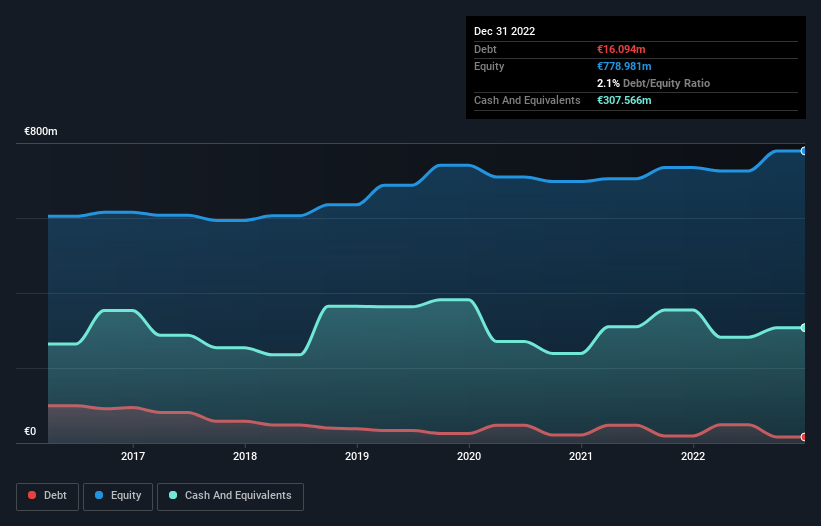821x526 pixels.
Task: Click the 2021 x-axis label
Action: click(581, 456)
